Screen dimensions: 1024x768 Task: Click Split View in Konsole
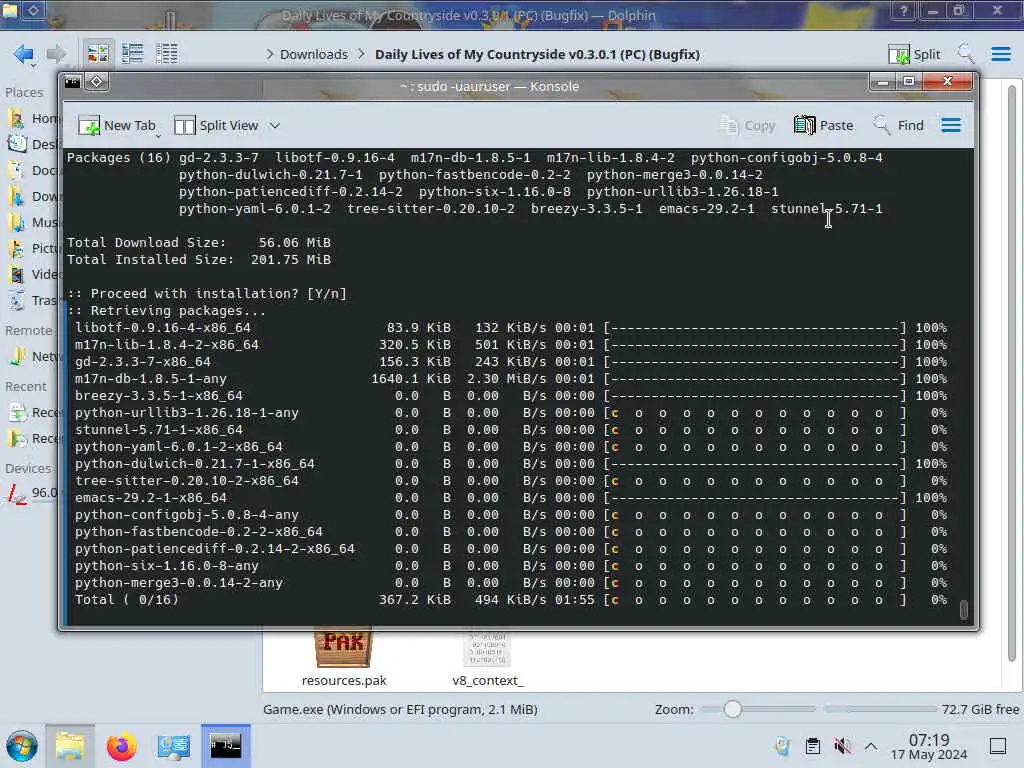tap(216, 125)
